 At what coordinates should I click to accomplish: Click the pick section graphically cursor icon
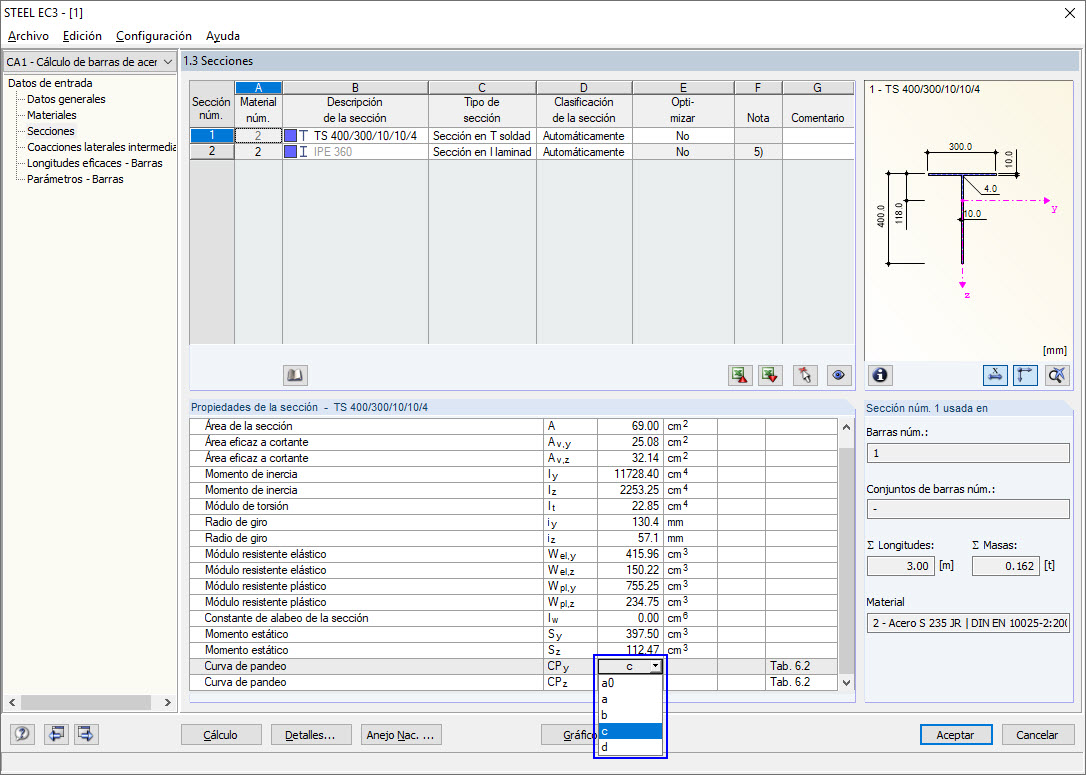805,375
